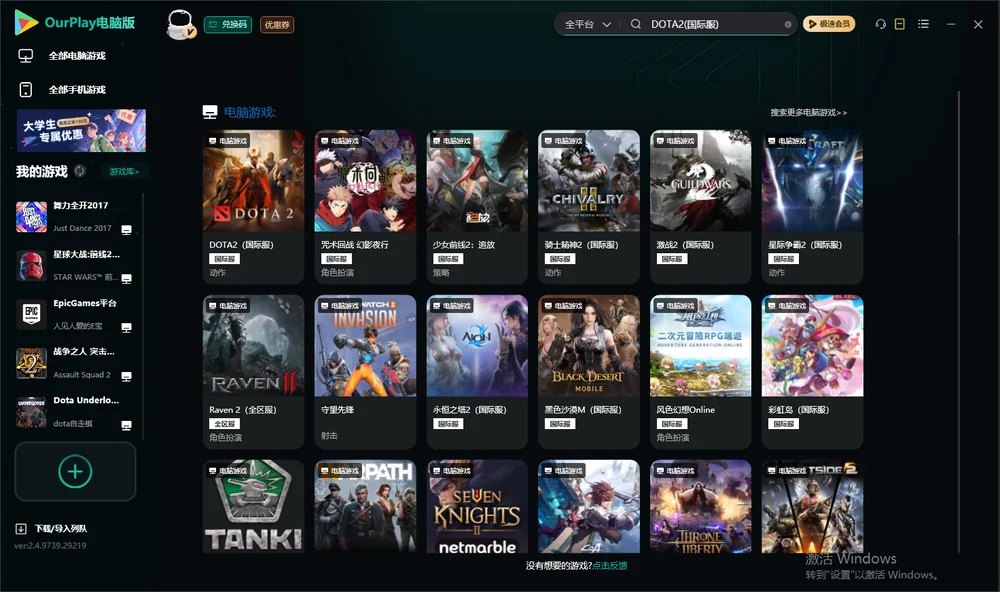The height and width of the screenshot is (592, 1000).
Task: Click PC monitor icon on Dota Underlords row
Action: pyautogui.click(x=126, y=426)
